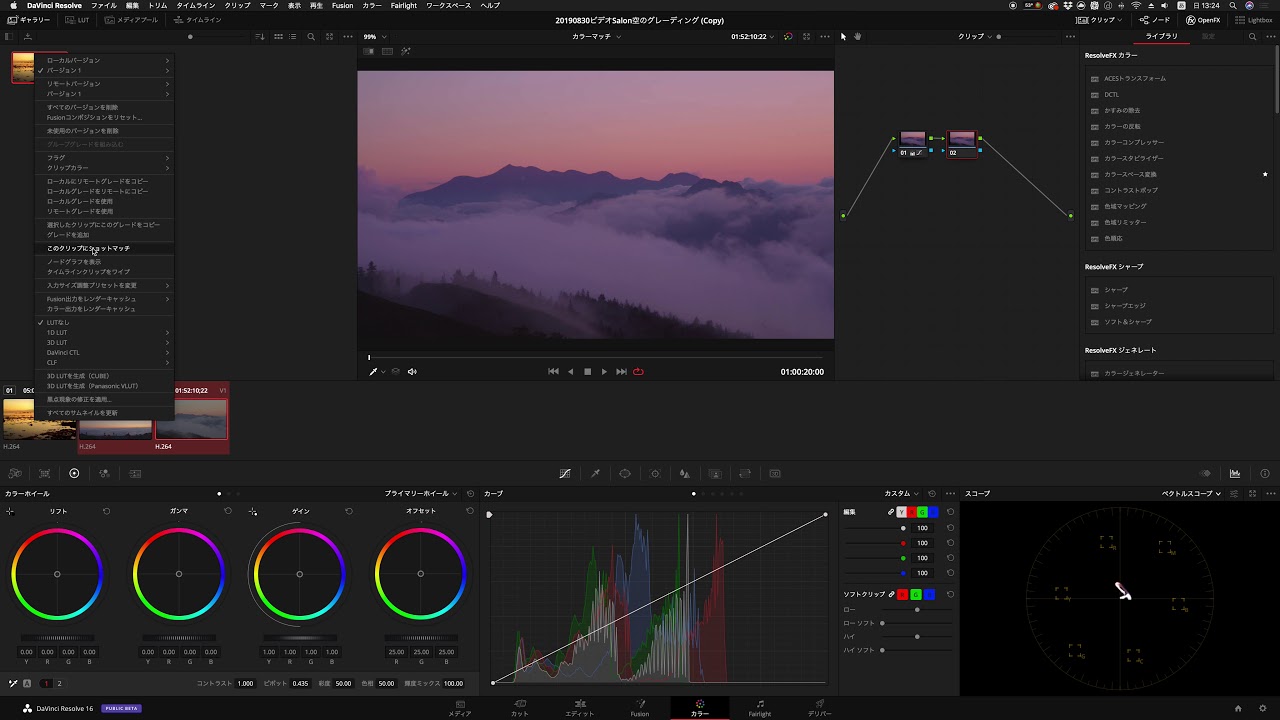Viewport: 1280px width, 720px height.
Task: Reset the Offset color wheel
Action: click(x=469, y=511)
